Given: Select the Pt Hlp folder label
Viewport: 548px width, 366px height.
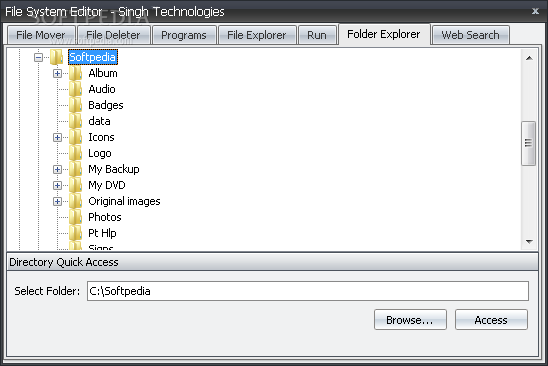Looking at the screenshot, I should [x=102, y=233].
